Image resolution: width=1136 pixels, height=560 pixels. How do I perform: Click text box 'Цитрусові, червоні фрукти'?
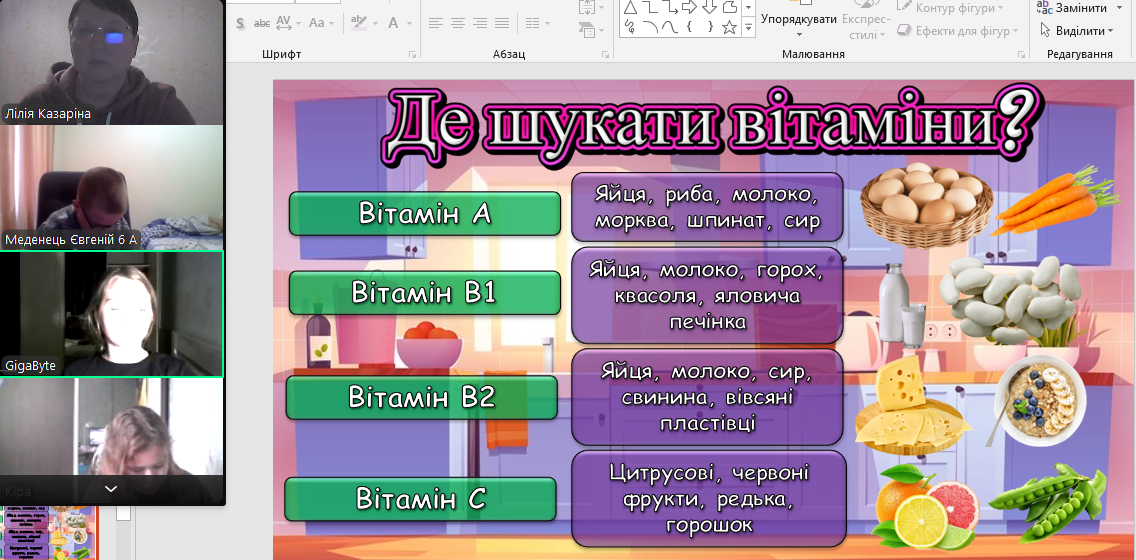click(x=709, y=498)
